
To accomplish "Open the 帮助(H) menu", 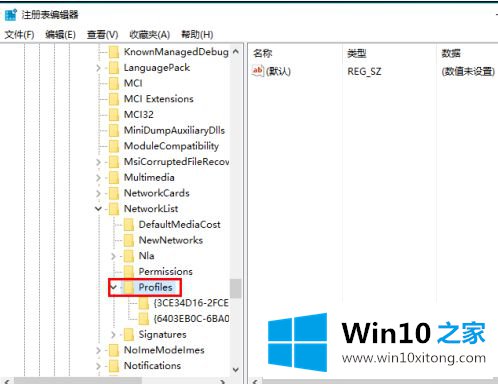I will [197, 35].
